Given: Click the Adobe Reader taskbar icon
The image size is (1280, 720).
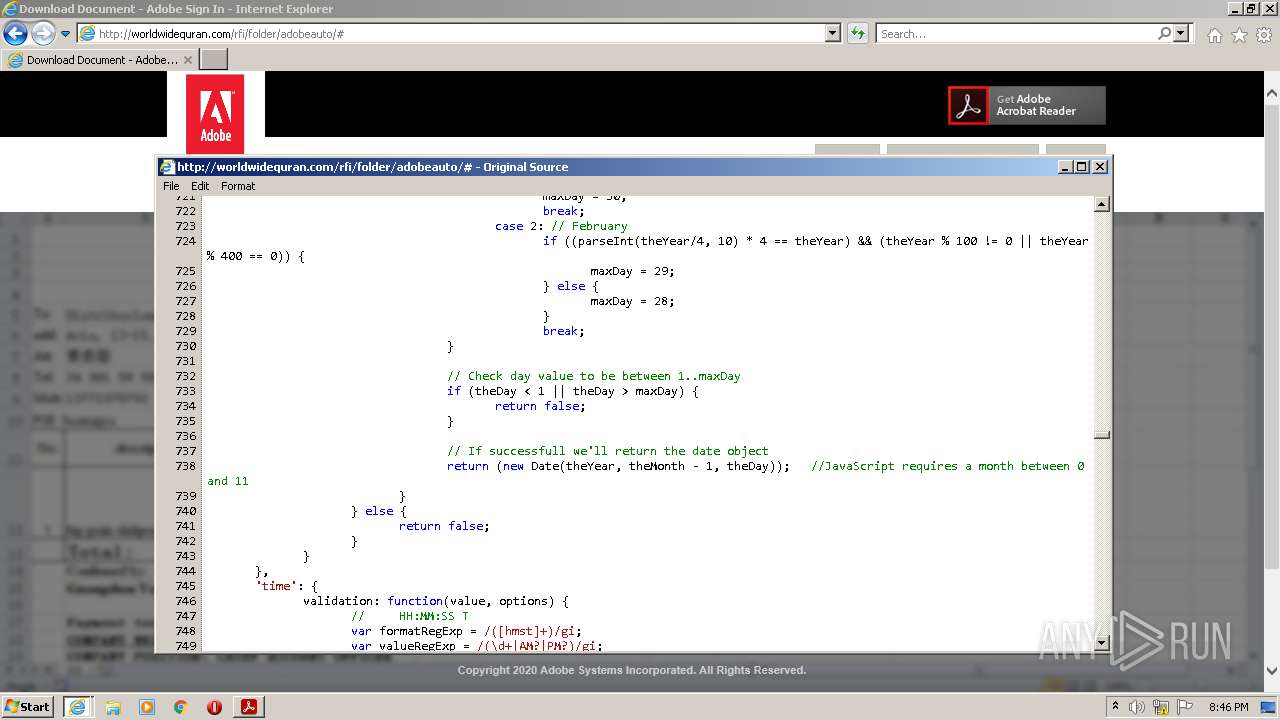Looking at the screenshot, I should point(248,707).
